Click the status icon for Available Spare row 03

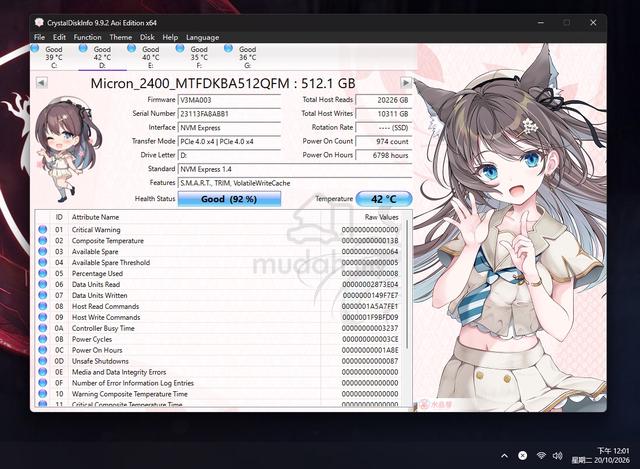42,251
